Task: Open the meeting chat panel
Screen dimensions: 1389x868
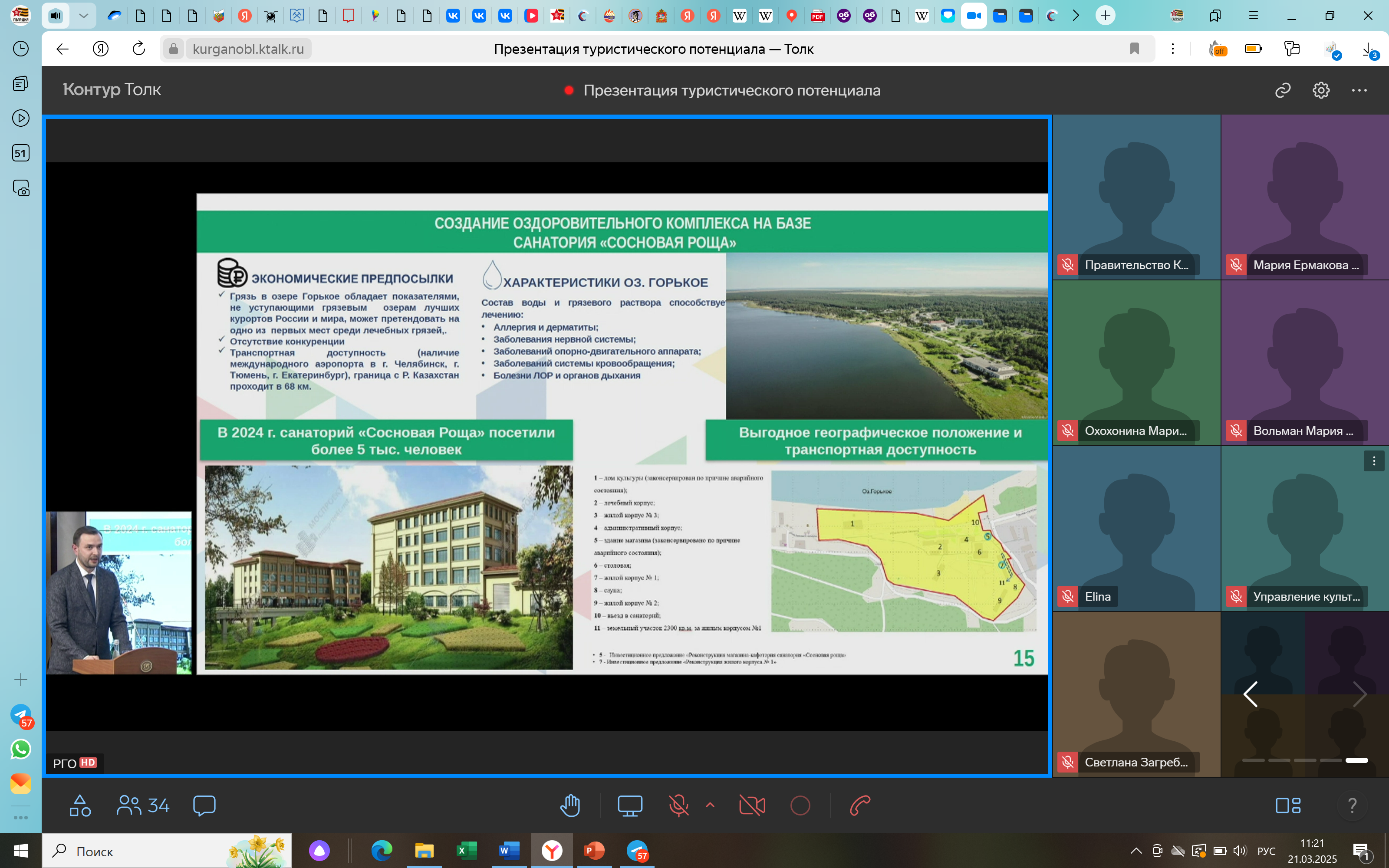Action: [204, 806]
